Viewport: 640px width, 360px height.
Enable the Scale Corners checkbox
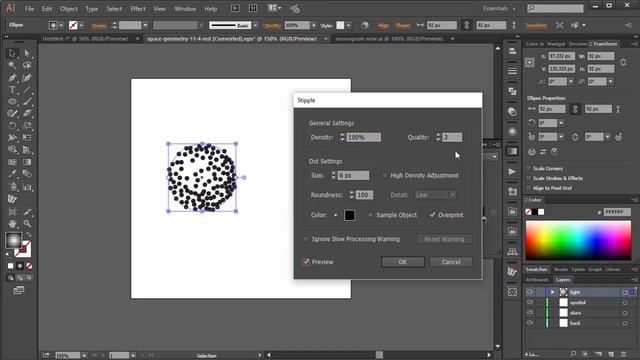point(529,169)
